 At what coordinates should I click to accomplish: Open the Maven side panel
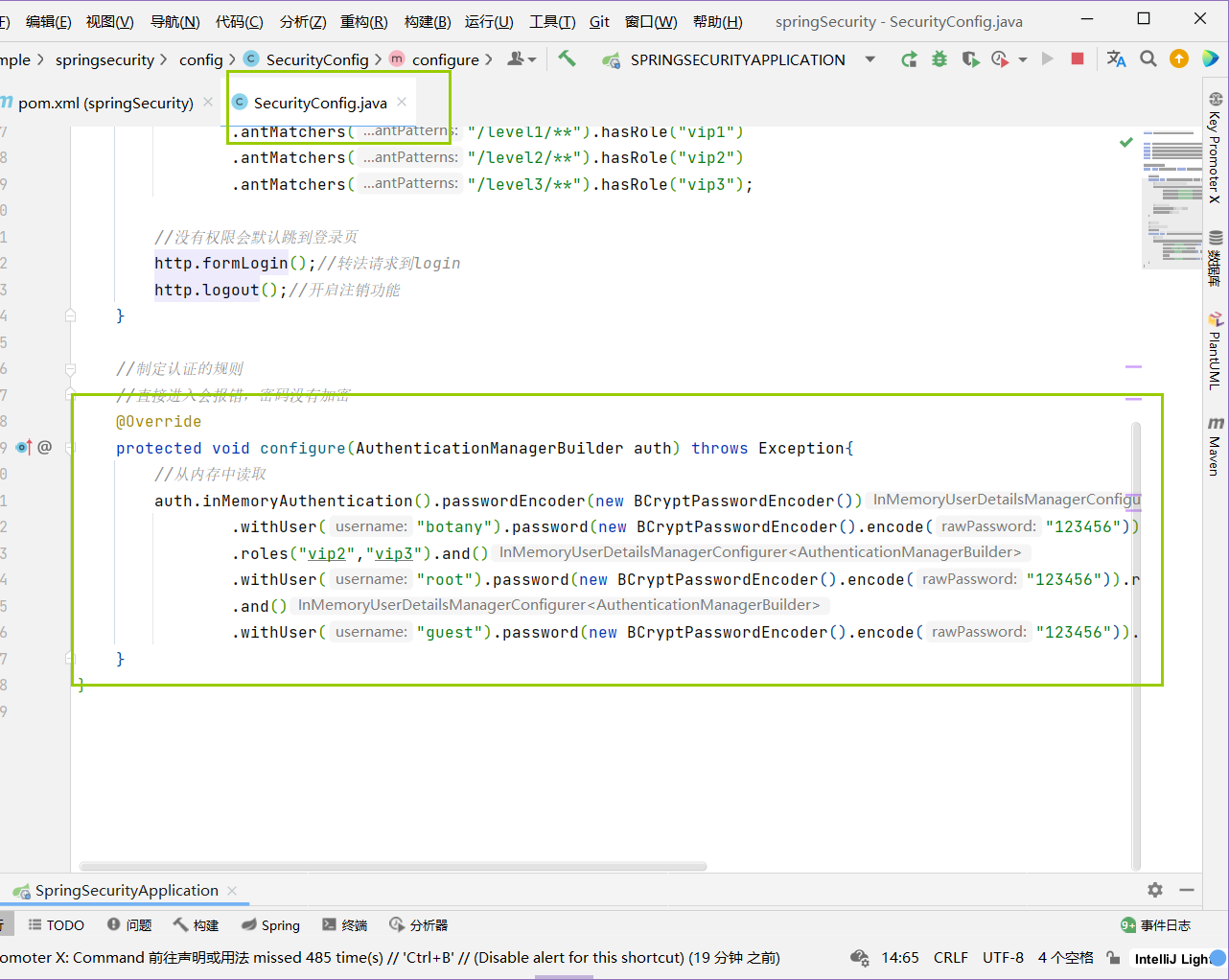[x=1215, y=446]
